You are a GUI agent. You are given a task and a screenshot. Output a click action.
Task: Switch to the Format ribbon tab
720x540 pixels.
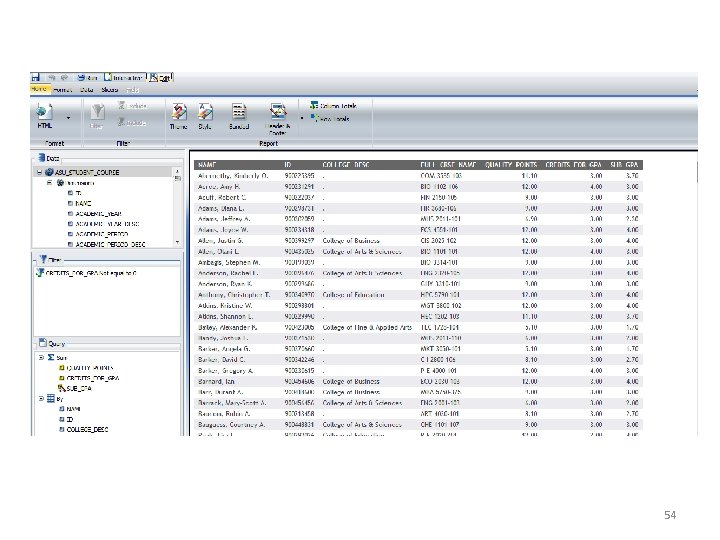pyautogui.click(x=62, y=90)
